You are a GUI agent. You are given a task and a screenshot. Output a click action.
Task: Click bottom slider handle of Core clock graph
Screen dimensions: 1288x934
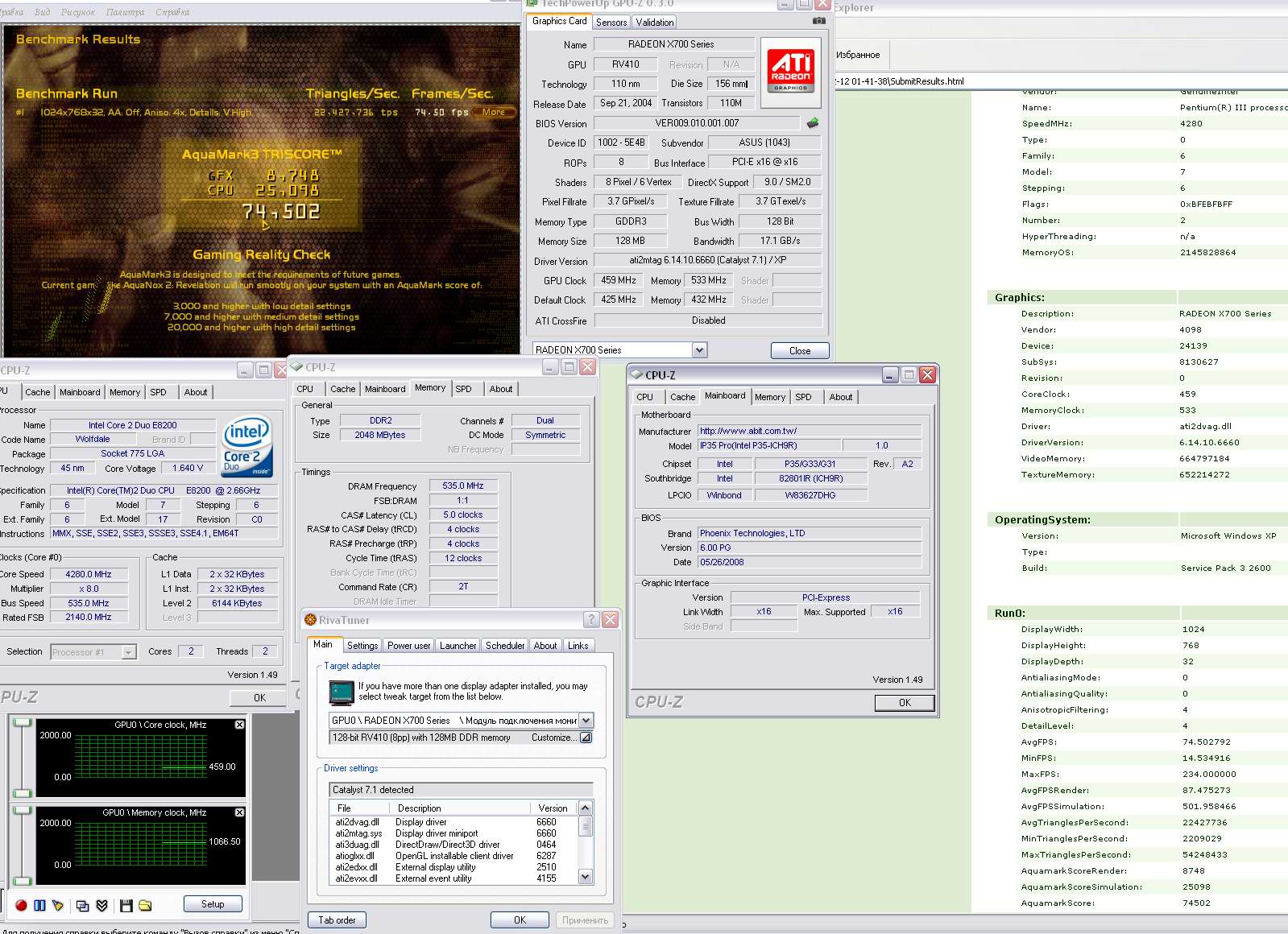22,793
